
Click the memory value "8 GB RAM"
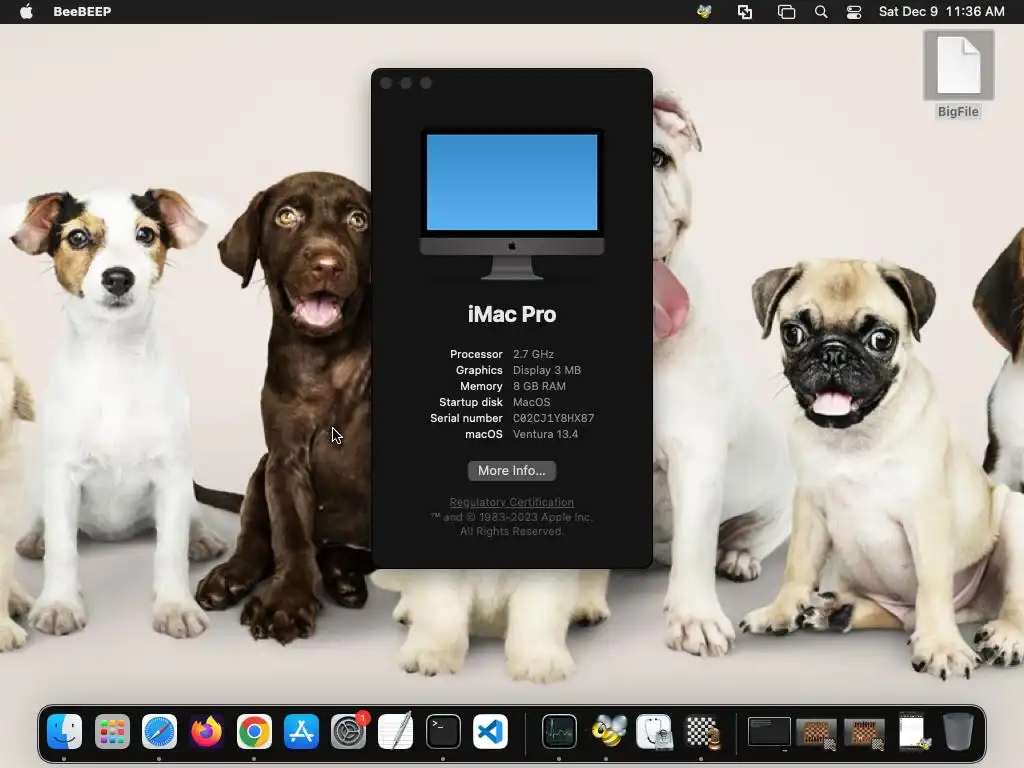coord(539,386)
